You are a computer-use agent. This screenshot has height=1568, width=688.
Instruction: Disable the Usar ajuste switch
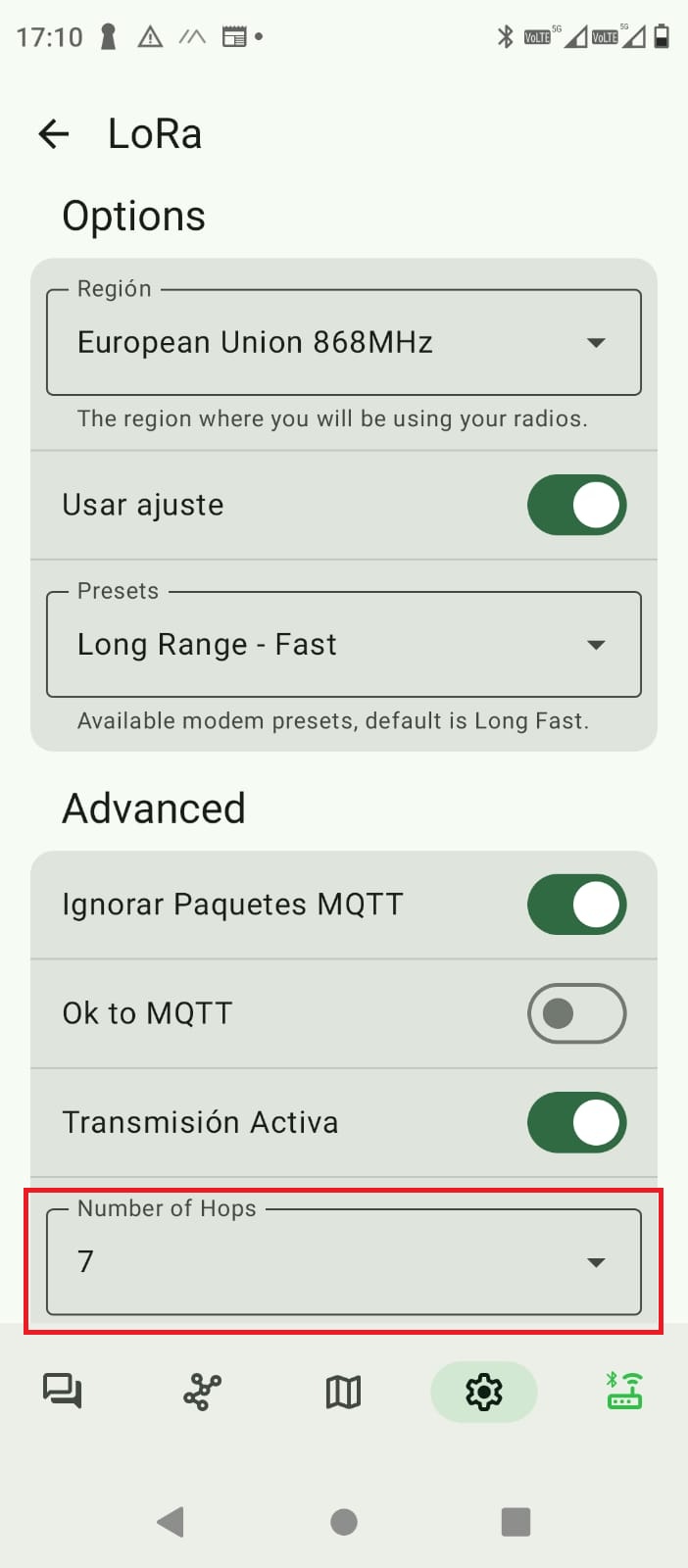576,505
